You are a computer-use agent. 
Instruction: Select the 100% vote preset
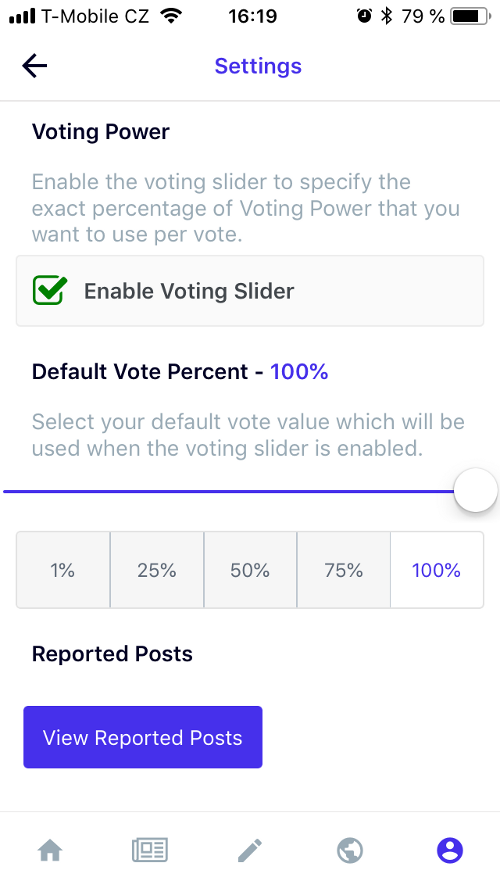coord(437,570)
